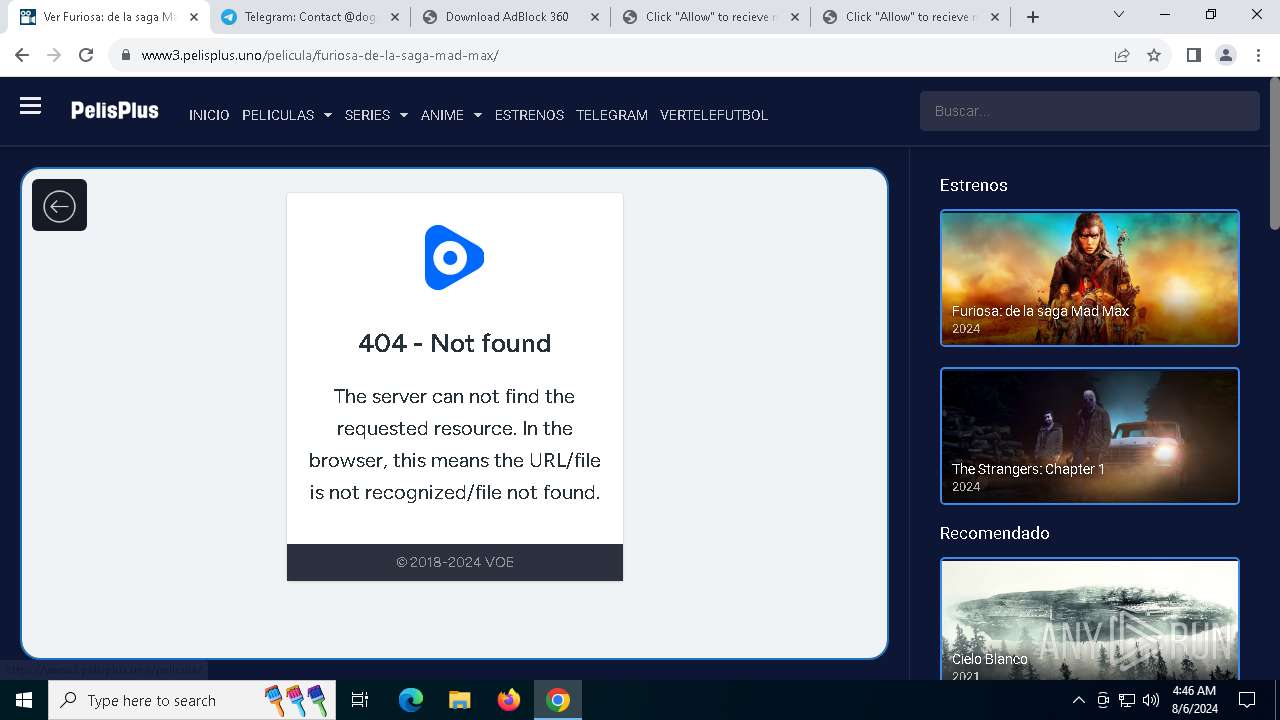Screen dimensions: 1280x720
Task: Expand the ANIME dropdown
Action: [x=451, y=115]
